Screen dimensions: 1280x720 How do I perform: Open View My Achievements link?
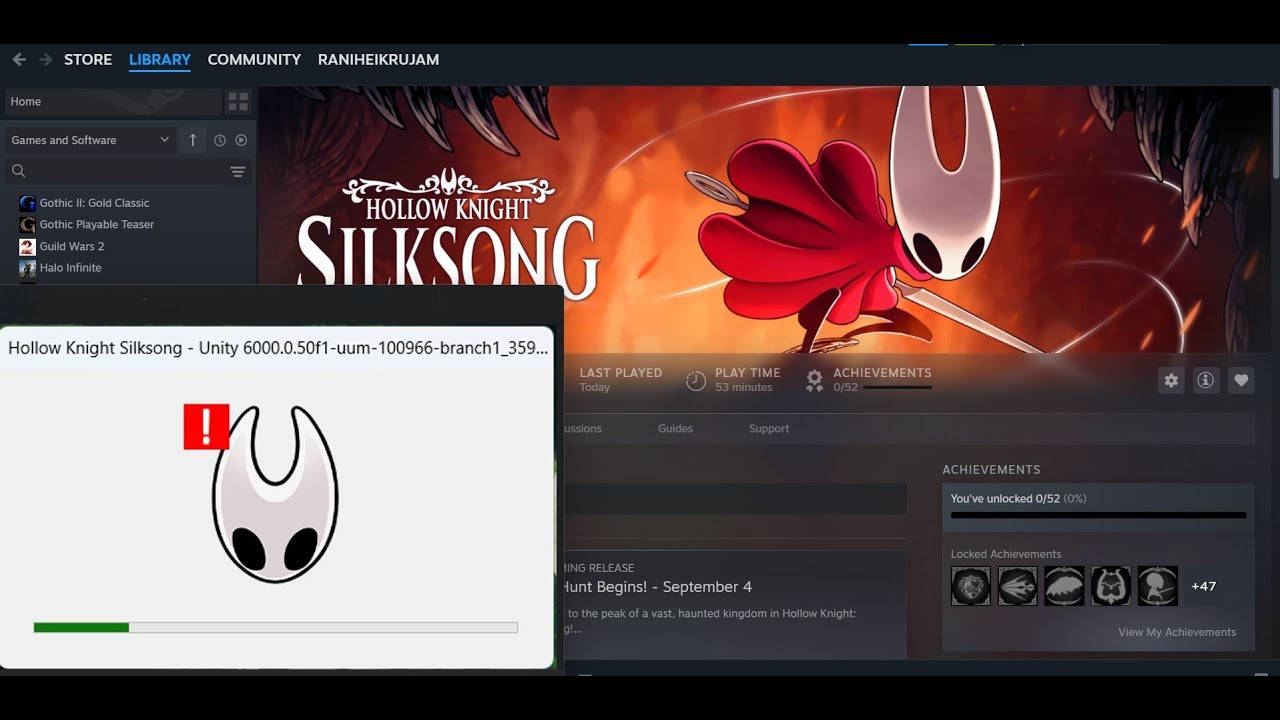click(1177, 632)
